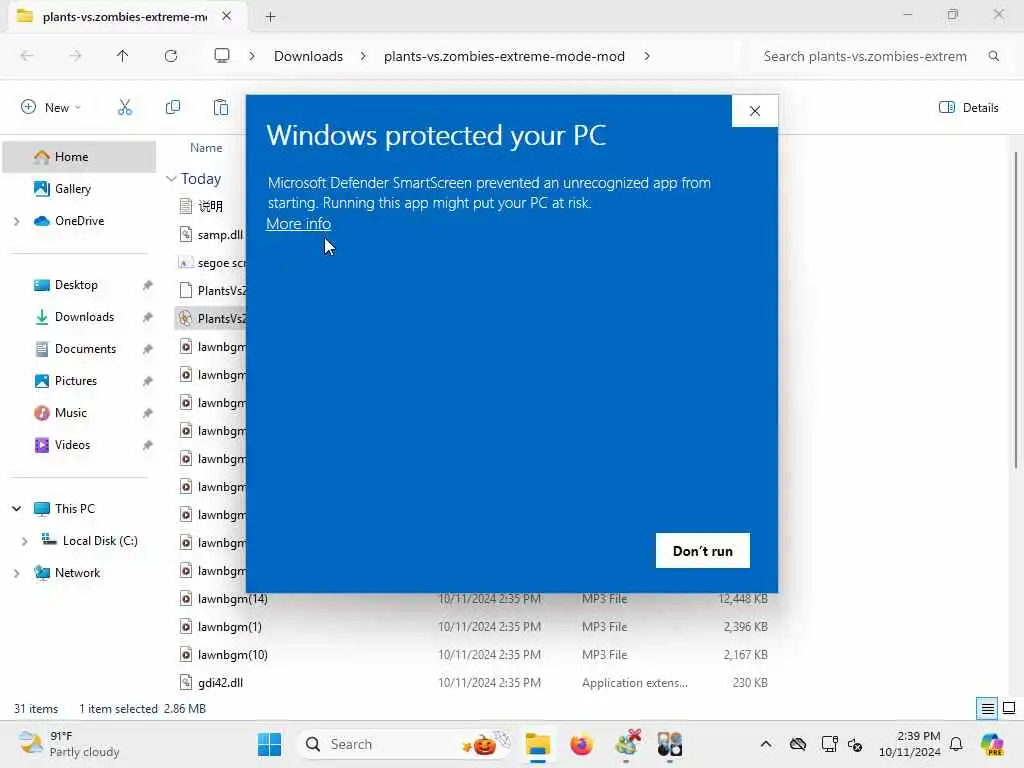Expand chevron after plants-vs.zombies-extreme-mode-mod breadcrumb
The height and width of the screenshot is (768, 1024).
tap(647, 56)
